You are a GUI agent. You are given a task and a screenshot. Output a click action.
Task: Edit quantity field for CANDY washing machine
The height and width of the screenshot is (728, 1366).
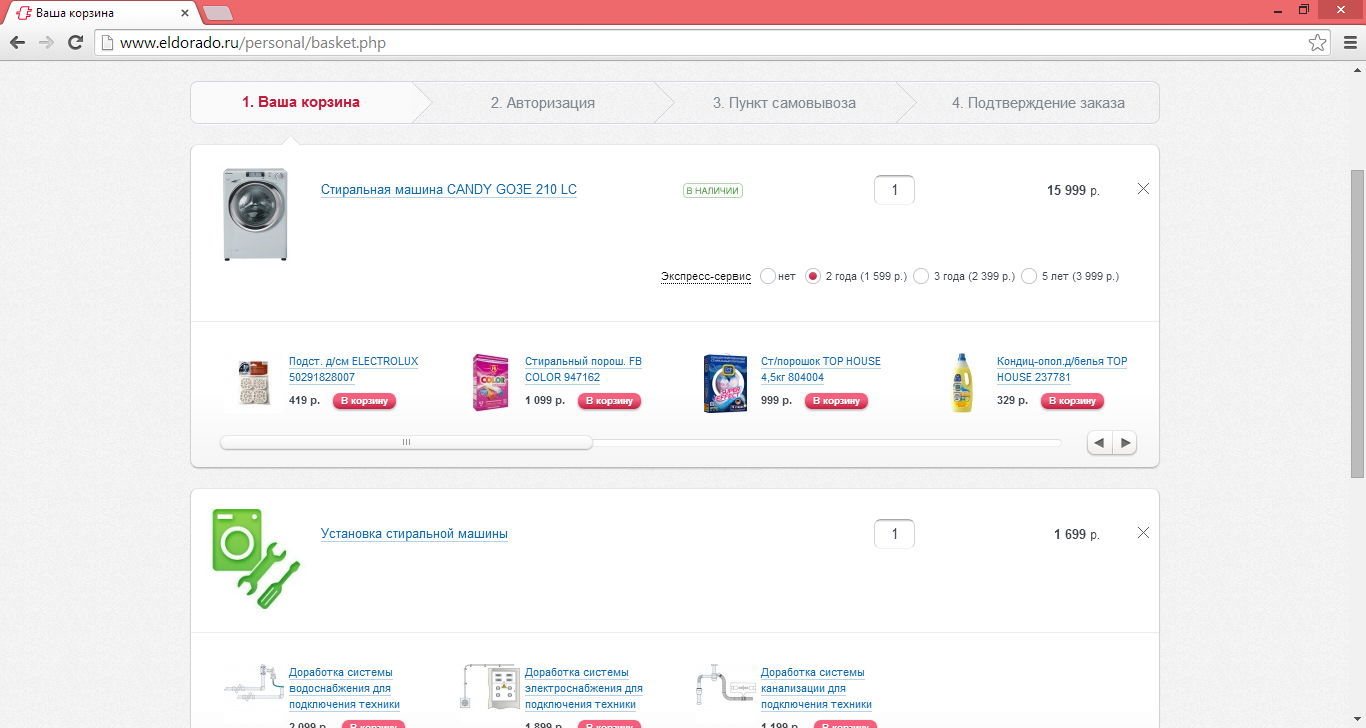(894, 190)
